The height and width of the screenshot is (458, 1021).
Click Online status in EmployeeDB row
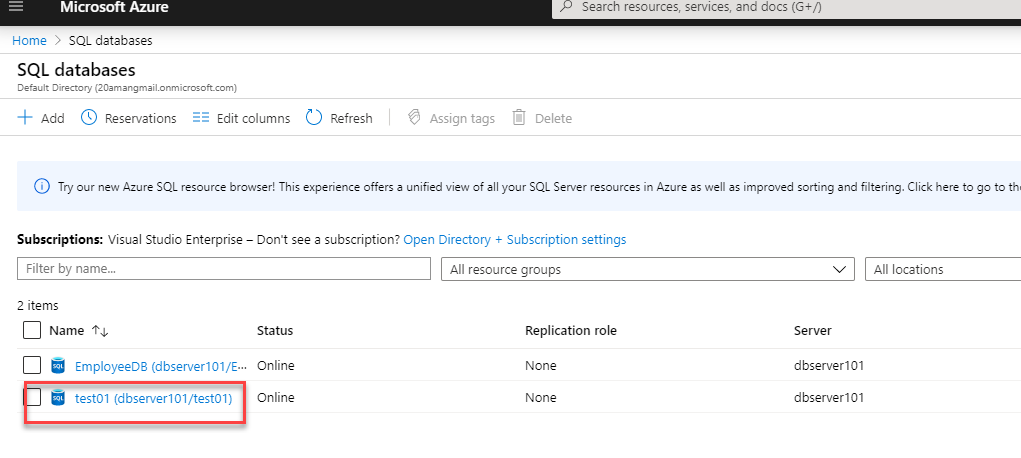[275, 365]
